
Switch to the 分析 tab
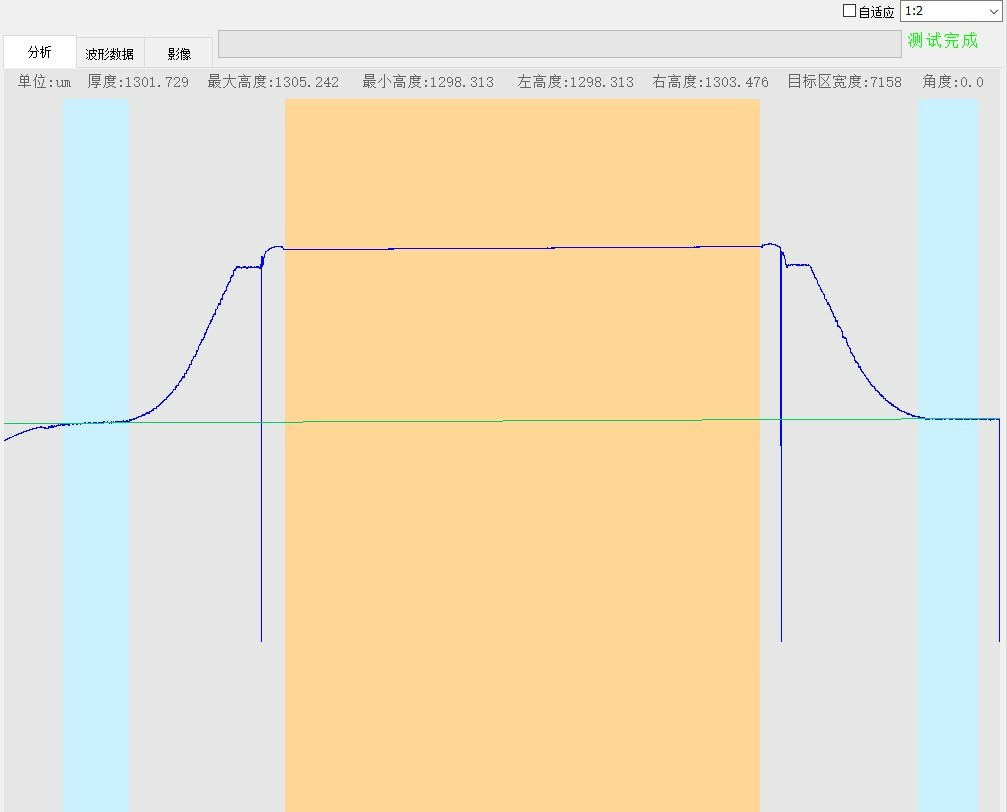pos(40,52)
